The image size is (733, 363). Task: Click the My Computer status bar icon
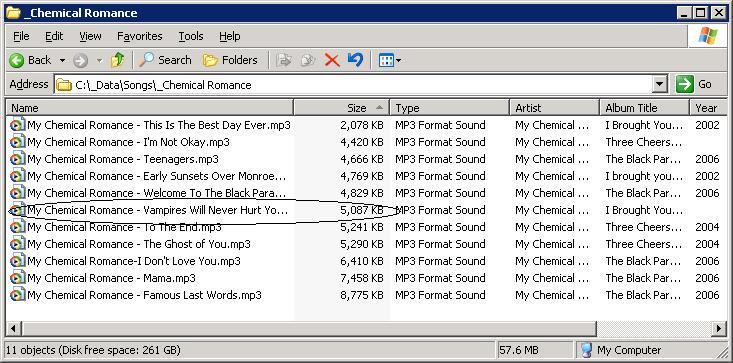[586, 350]
